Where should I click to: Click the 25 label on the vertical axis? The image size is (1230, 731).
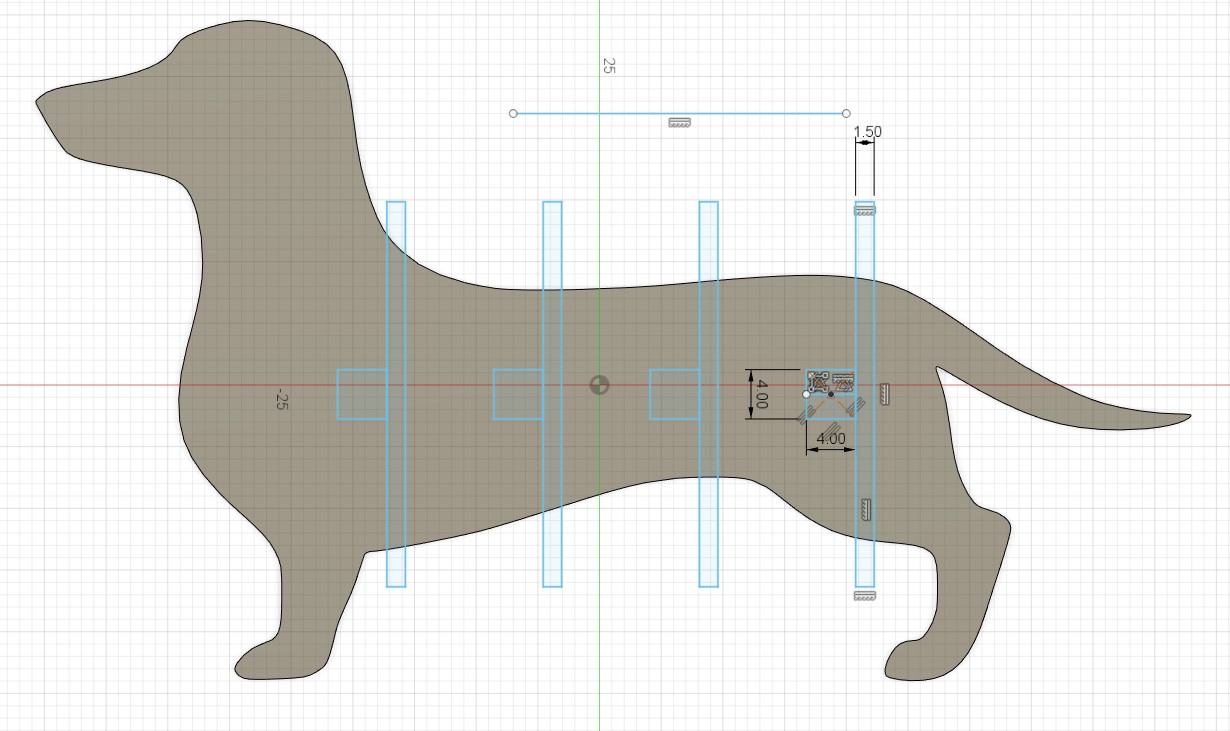(x=608, y=65)
